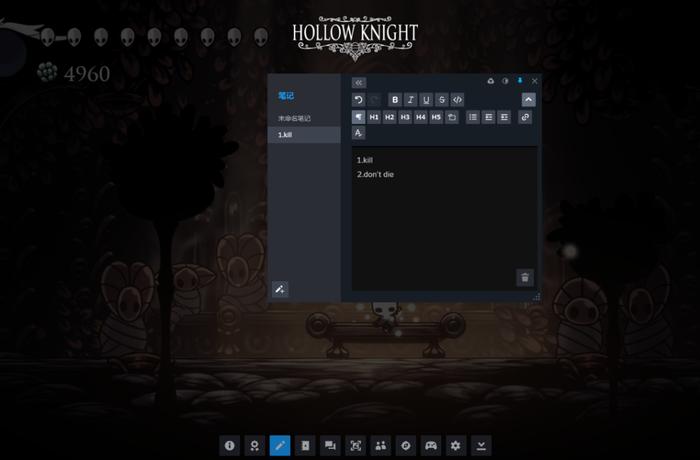Toggle bold formatting
Image resolution: width=700 pixels, height=460 pixels.
395,100
